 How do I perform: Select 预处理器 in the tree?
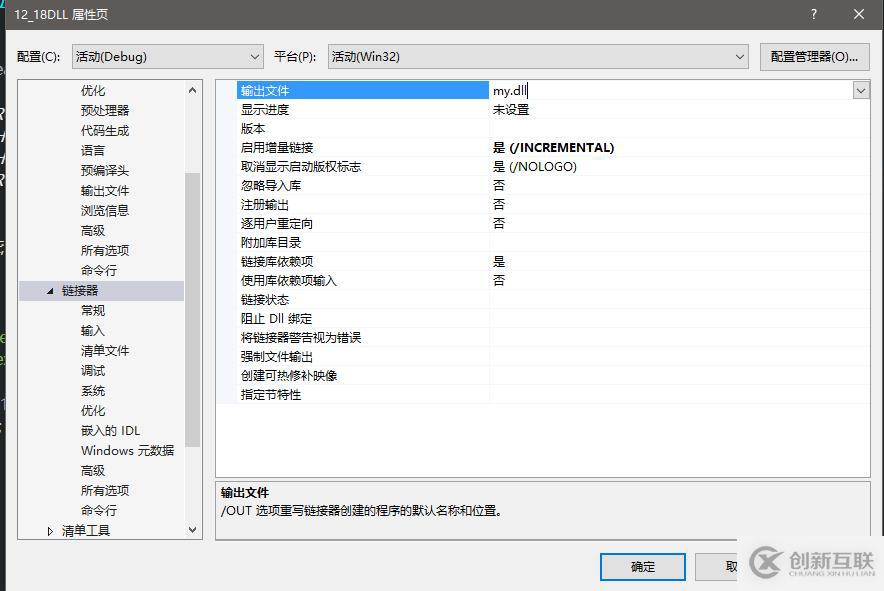click(105, 111)
